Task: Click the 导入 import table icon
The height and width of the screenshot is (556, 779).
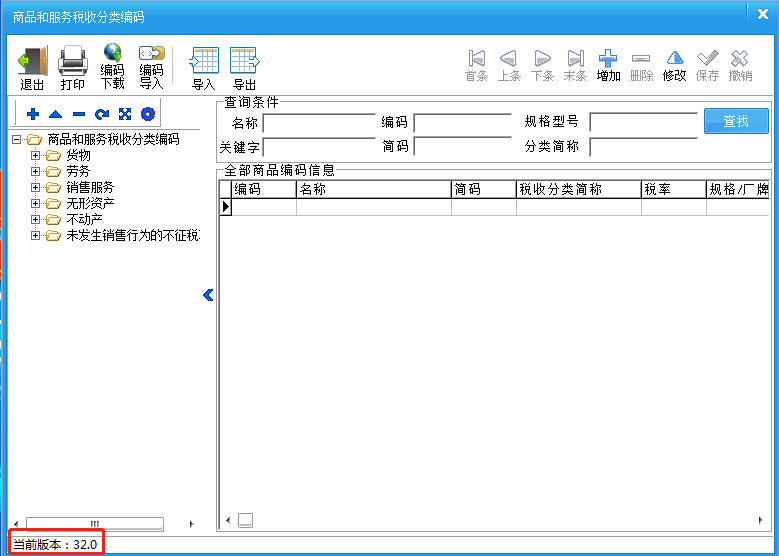Action: point(204,61)
